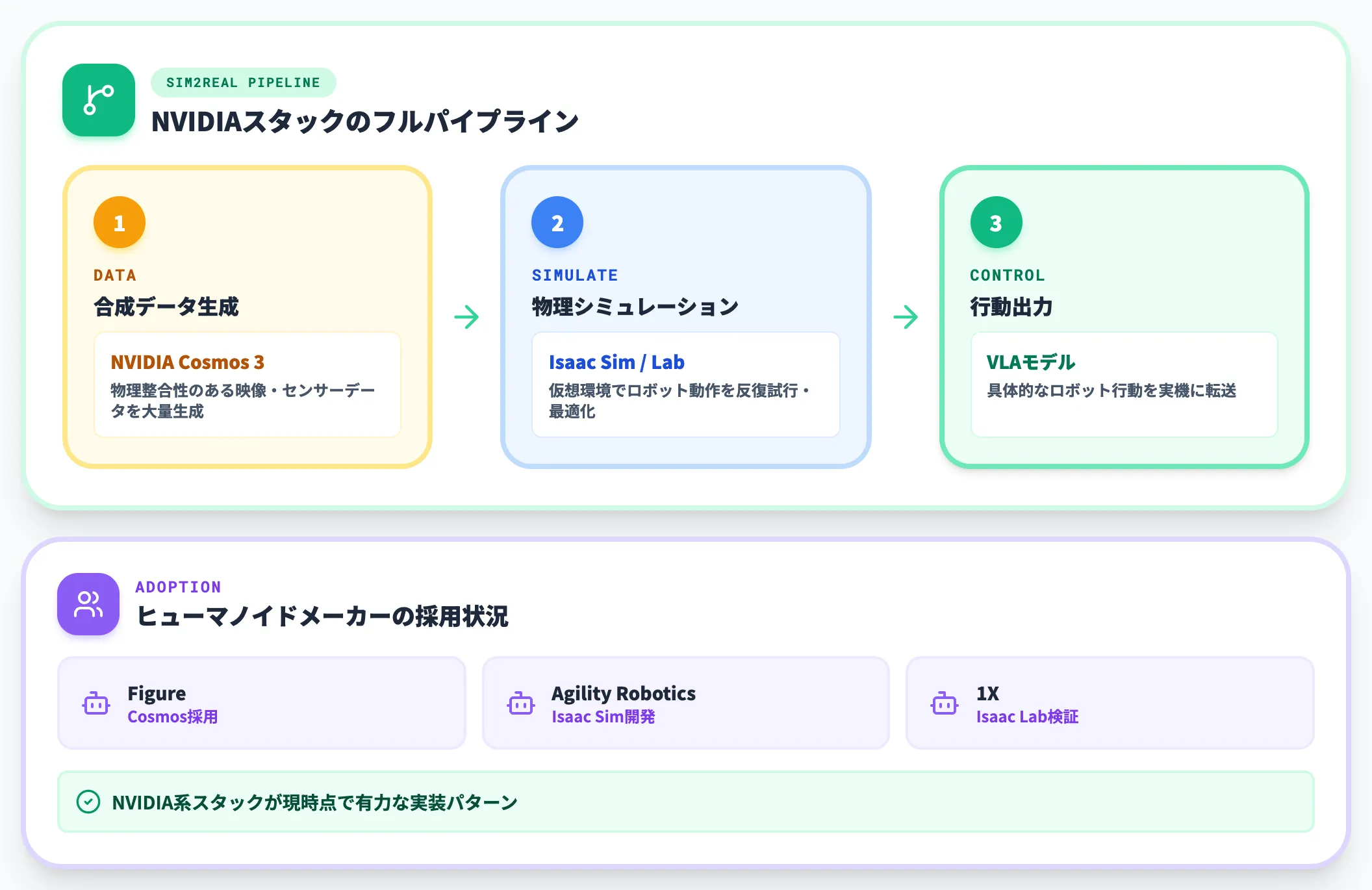Click the Cosmos採用 text under Figure
1372x890 pixels.
[173, 717]
